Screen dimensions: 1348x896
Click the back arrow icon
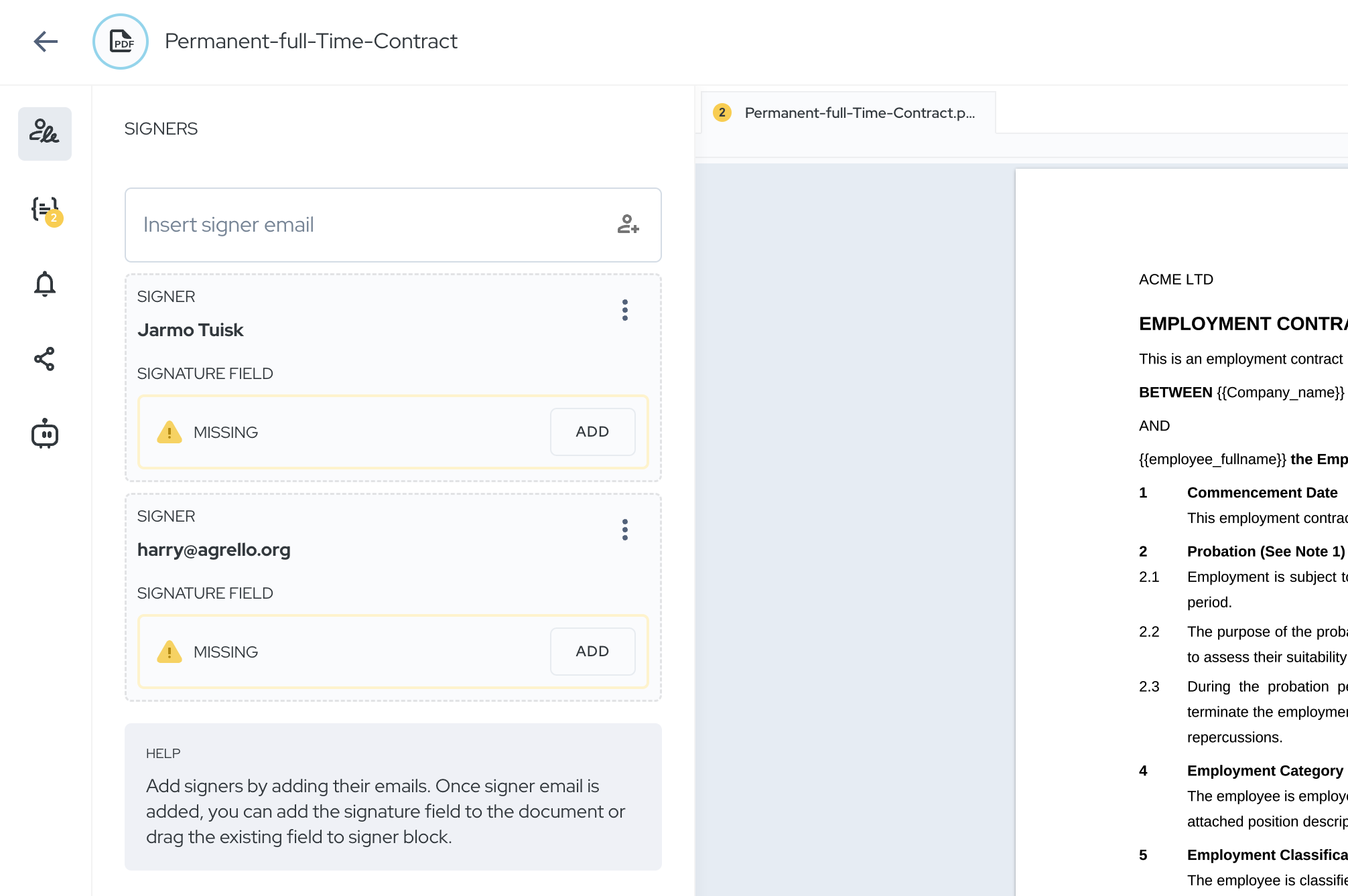click(x=46, y=42)
